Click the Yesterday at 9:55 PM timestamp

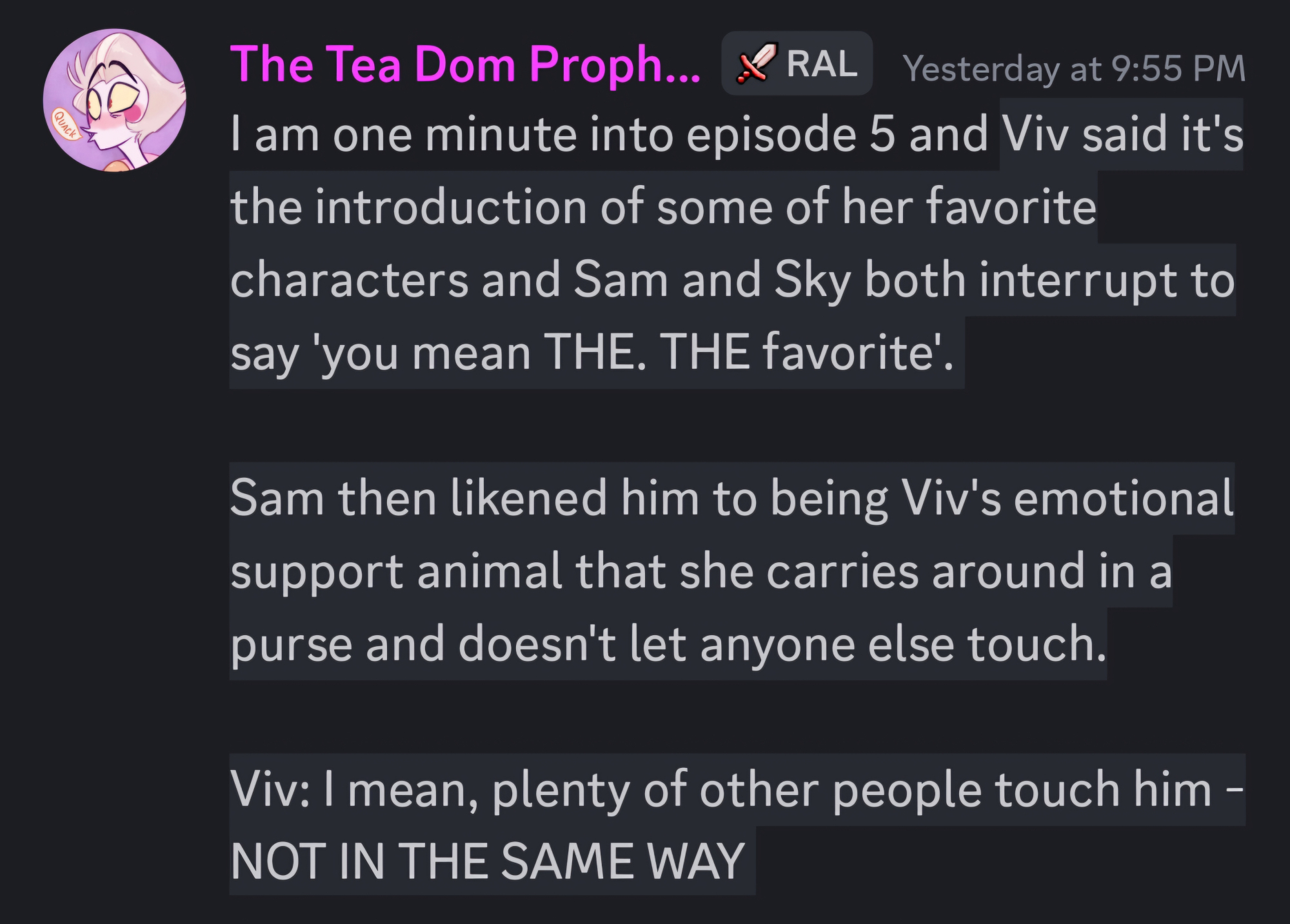coord(1074,68)
